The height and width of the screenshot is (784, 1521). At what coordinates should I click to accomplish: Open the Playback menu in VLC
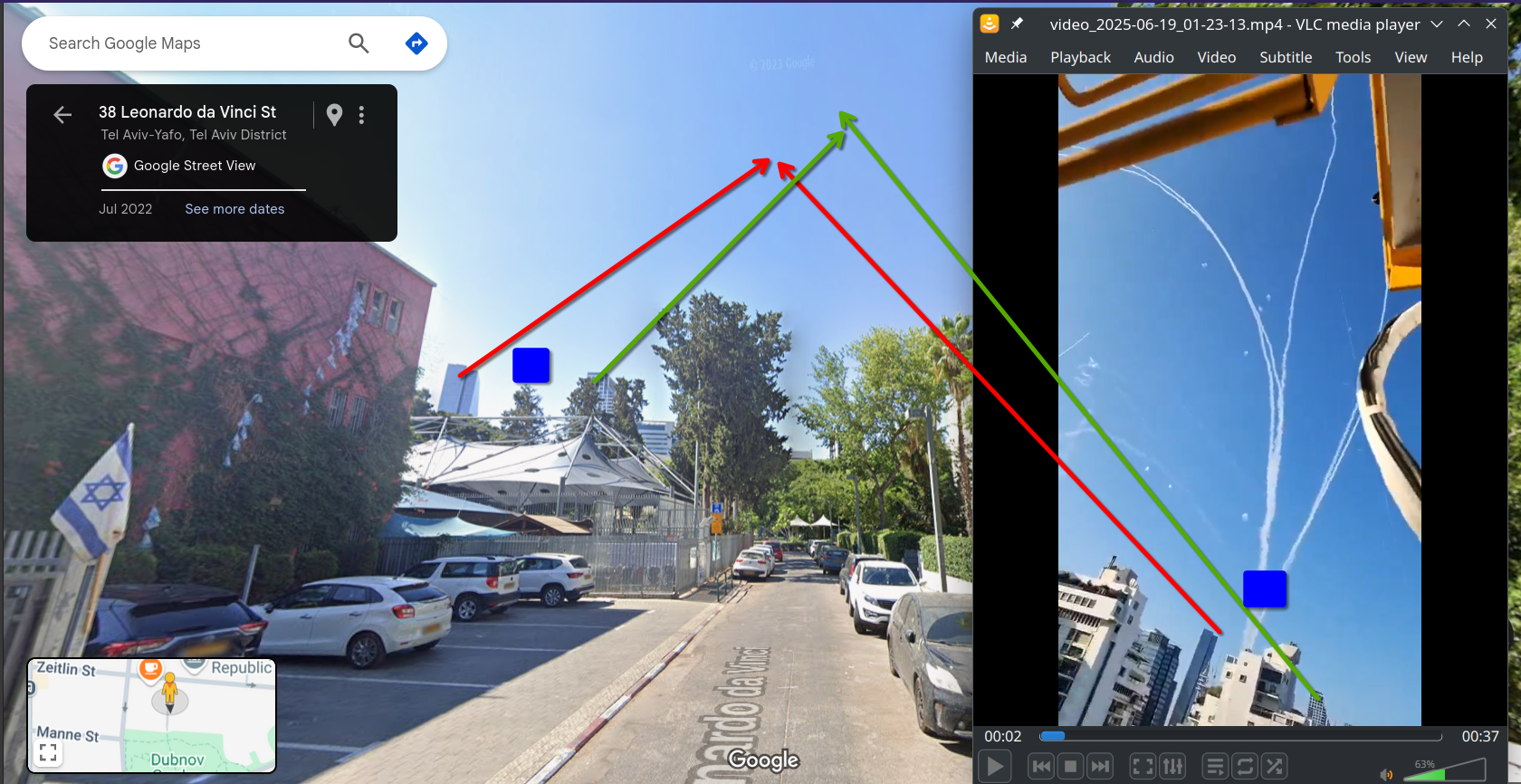point(1080,57)
